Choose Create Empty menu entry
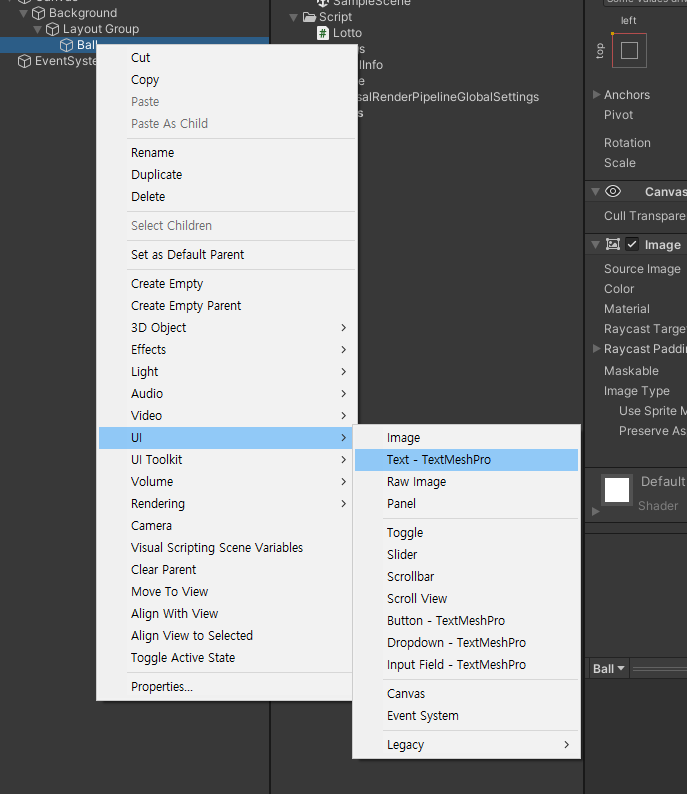 point(227,284)
